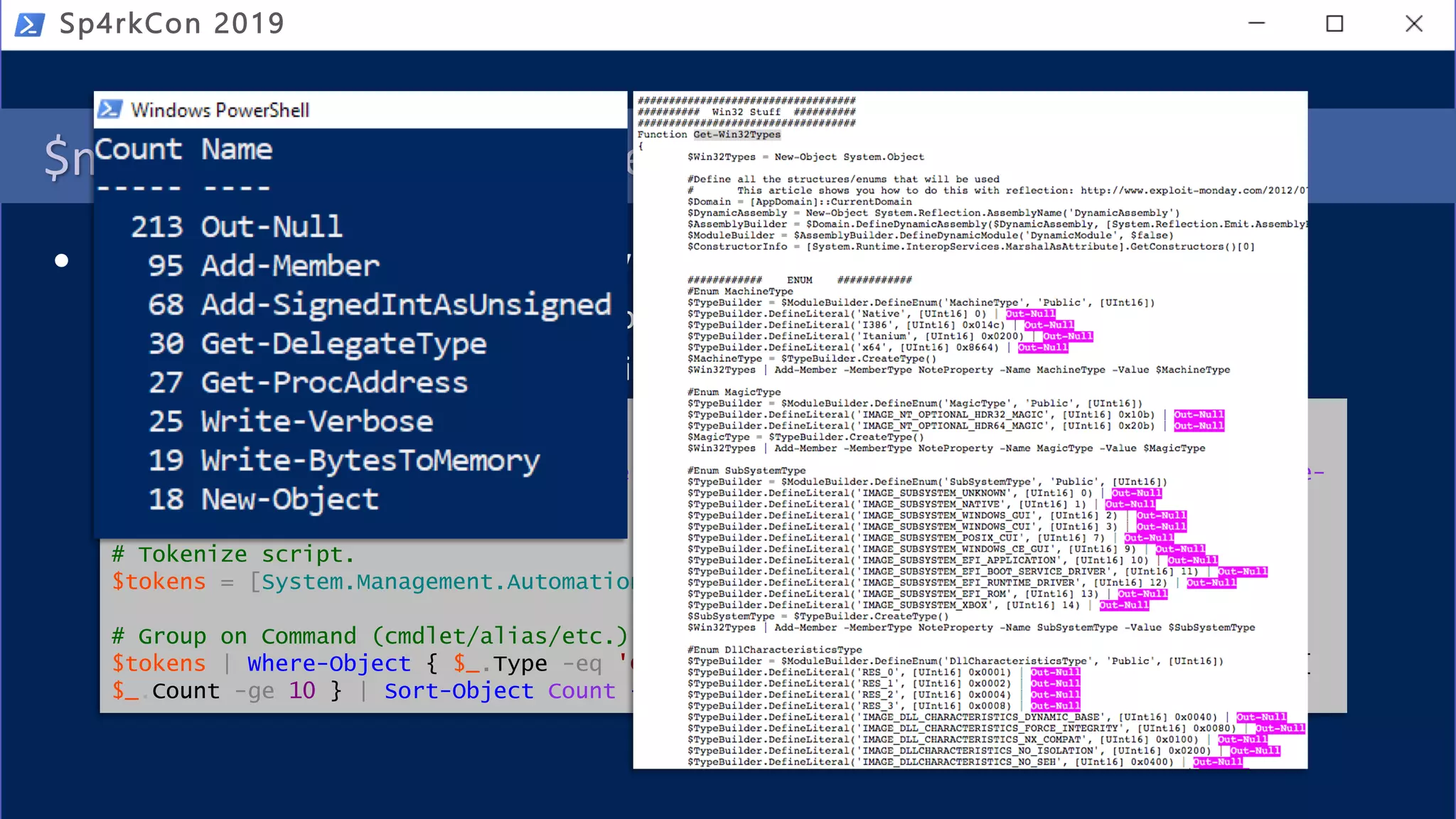Click the Sp4rkCon 2019 title text
Image resolution: width=1456 pixels, height=819 pixels.
click(x=171, y=23)
